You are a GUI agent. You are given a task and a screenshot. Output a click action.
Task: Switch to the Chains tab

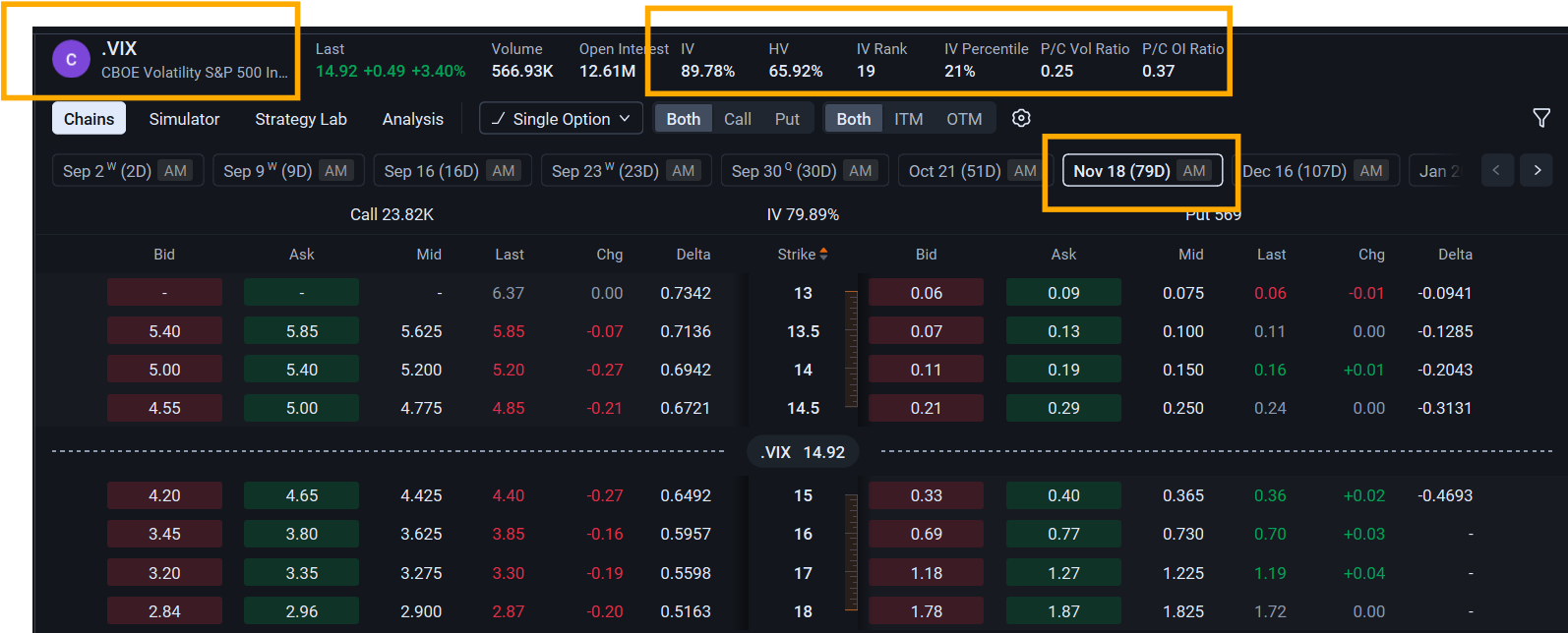click(x=89, y=119)
